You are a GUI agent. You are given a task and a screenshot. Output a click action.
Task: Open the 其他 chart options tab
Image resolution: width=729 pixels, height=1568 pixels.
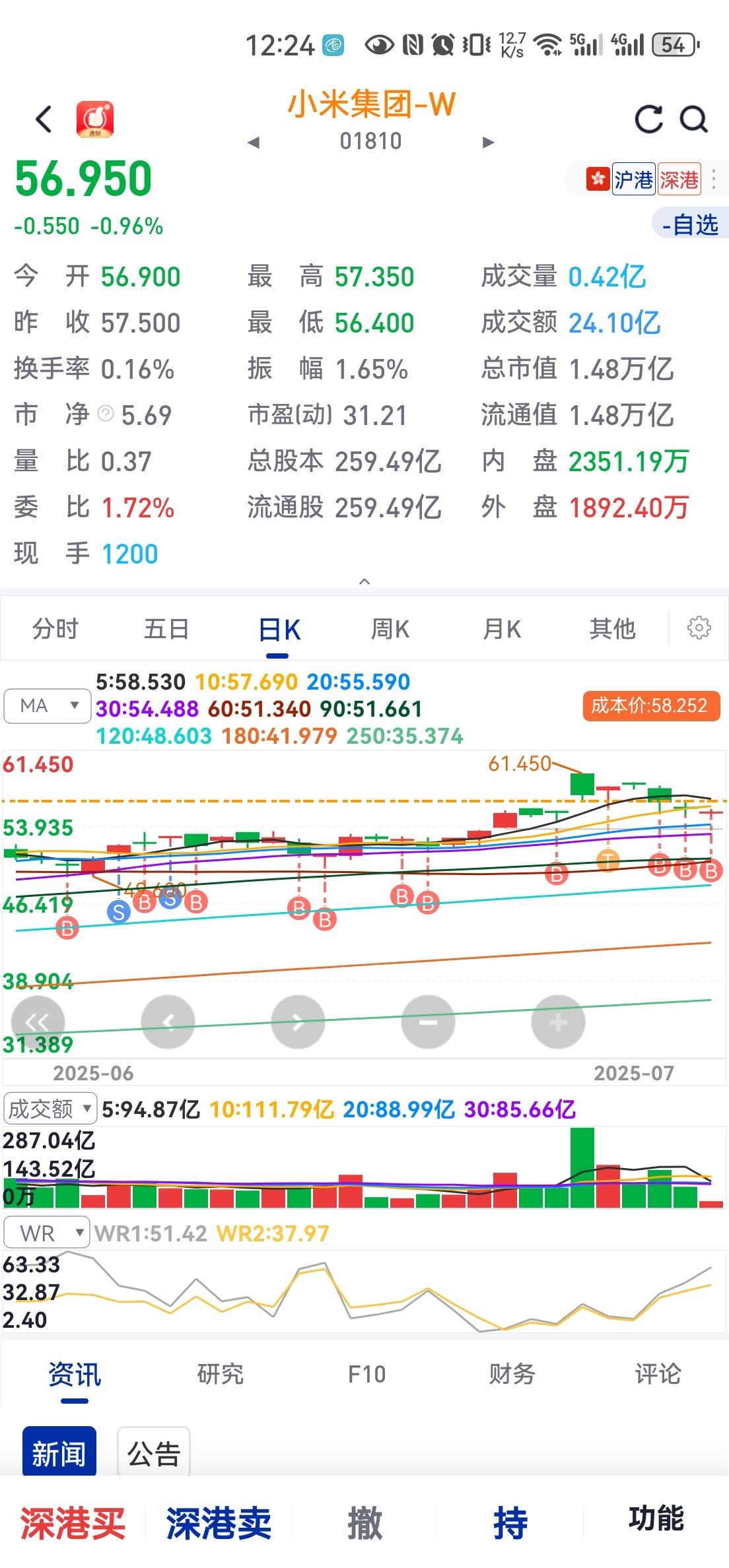(613, 629)
